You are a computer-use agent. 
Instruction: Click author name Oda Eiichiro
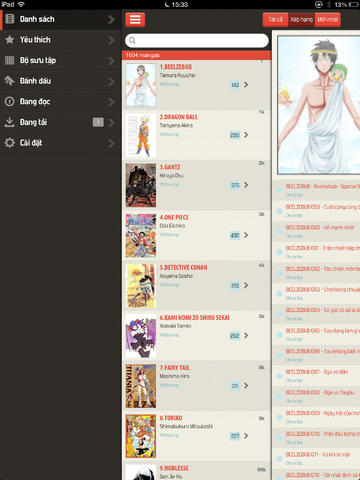[172, 226]
